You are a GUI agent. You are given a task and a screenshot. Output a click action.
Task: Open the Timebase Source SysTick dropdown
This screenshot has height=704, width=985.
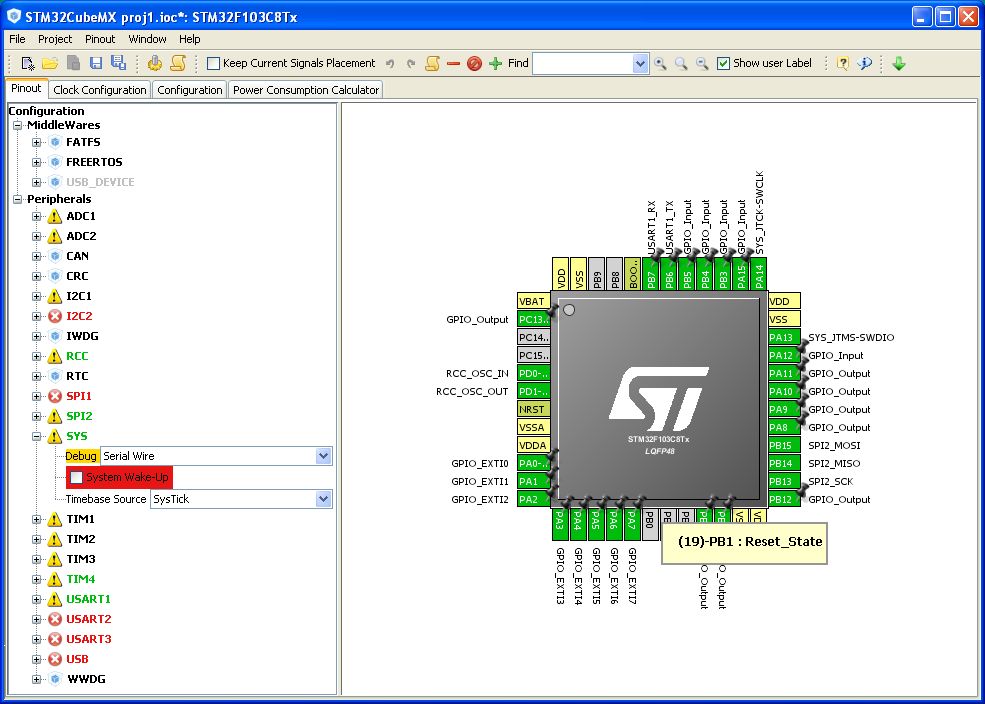point(324,499)
